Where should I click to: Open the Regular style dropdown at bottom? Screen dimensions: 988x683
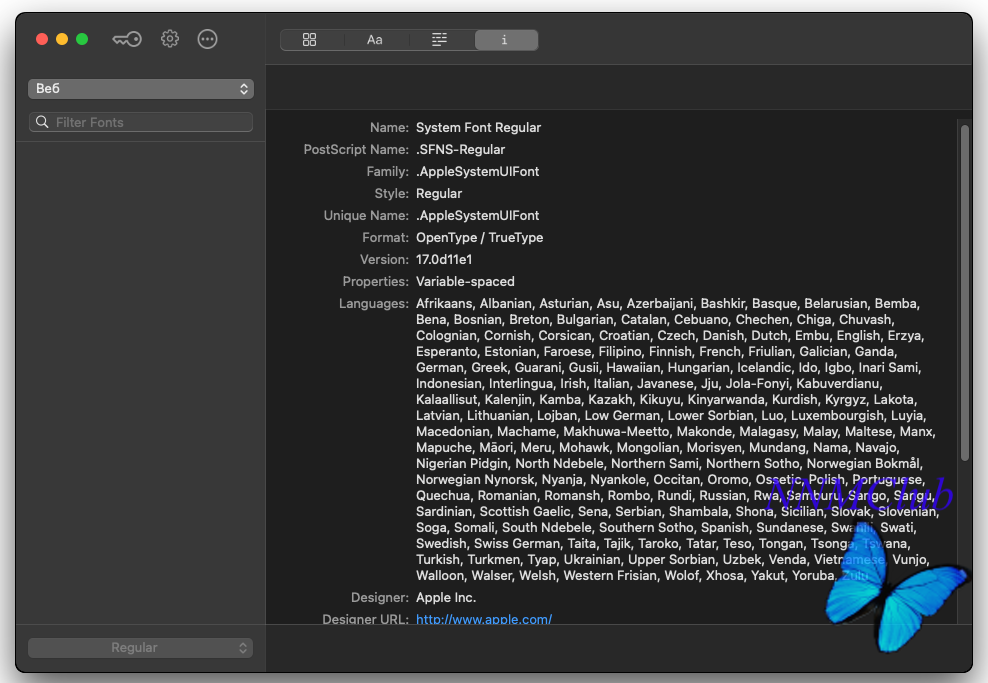pos(141,648)
